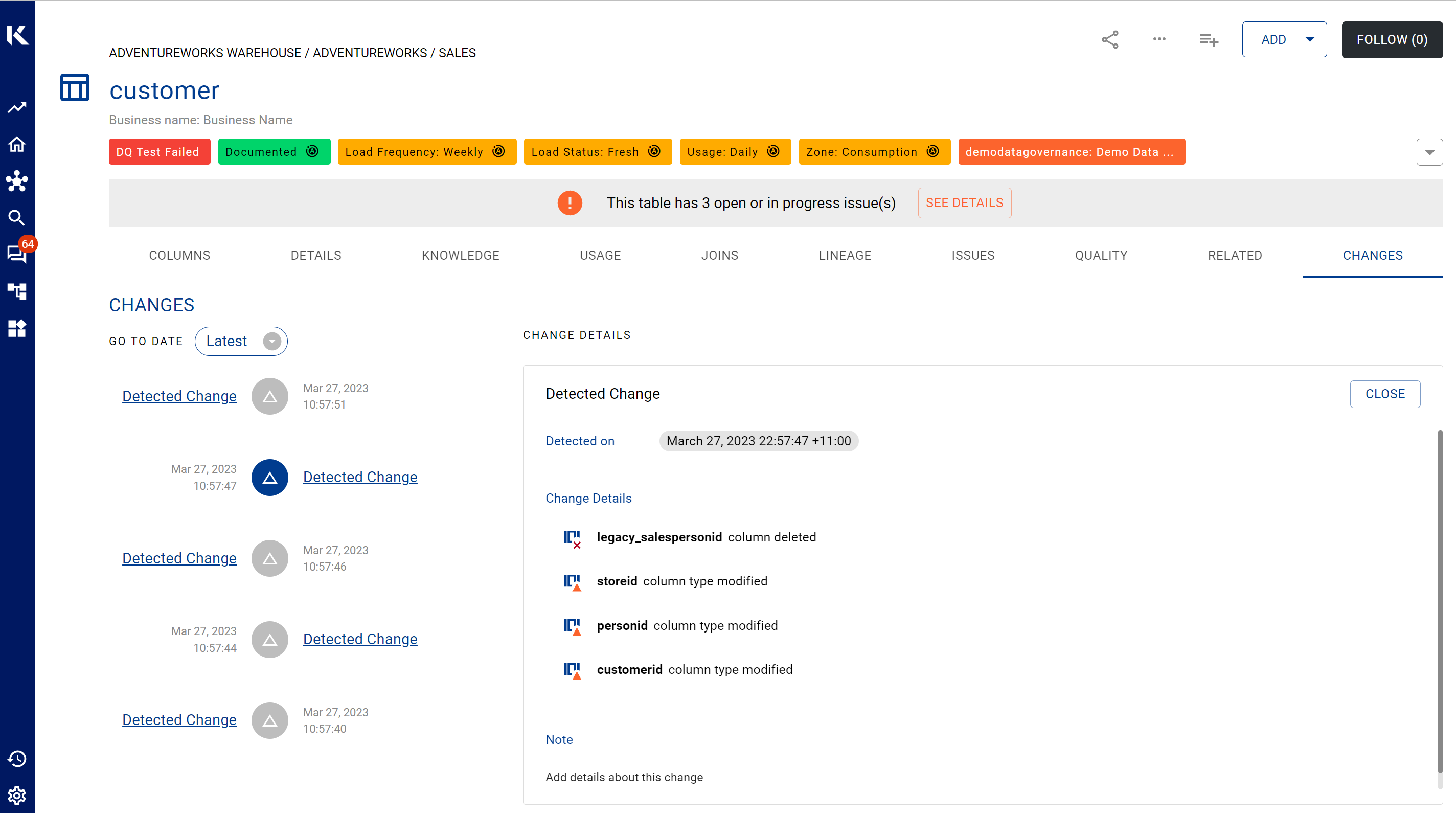Image resolution: width=1456 pixels, height=813 pixels.
Task: Open the search icon in sidebar
Action: tap(16, 218)
